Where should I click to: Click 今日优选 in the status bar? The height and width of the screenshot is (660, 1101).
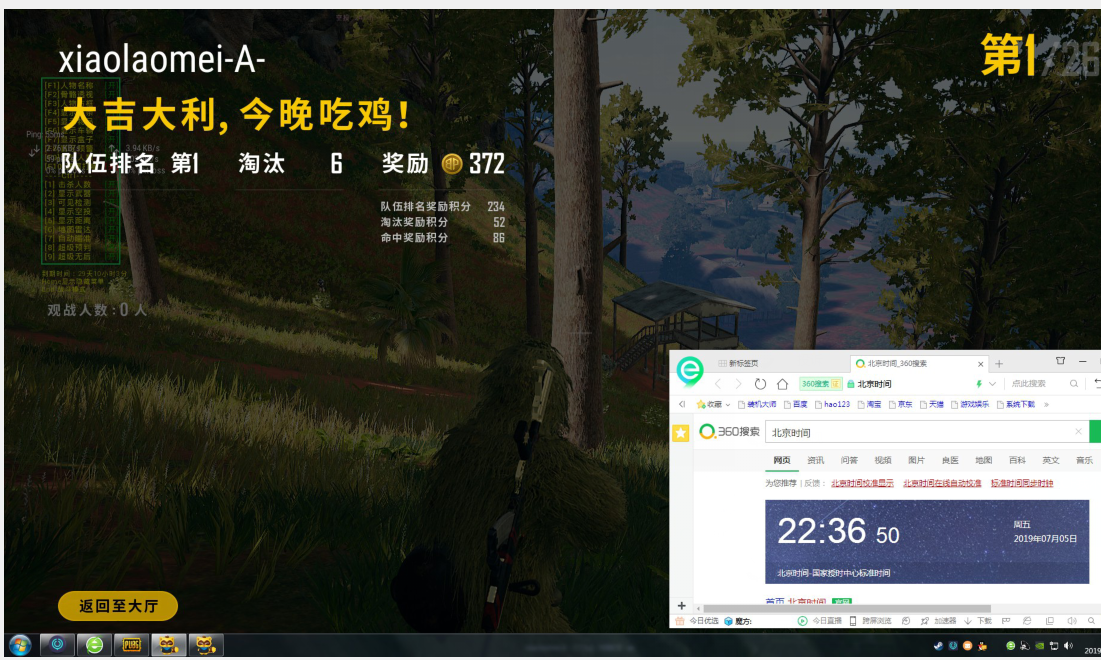697,621
